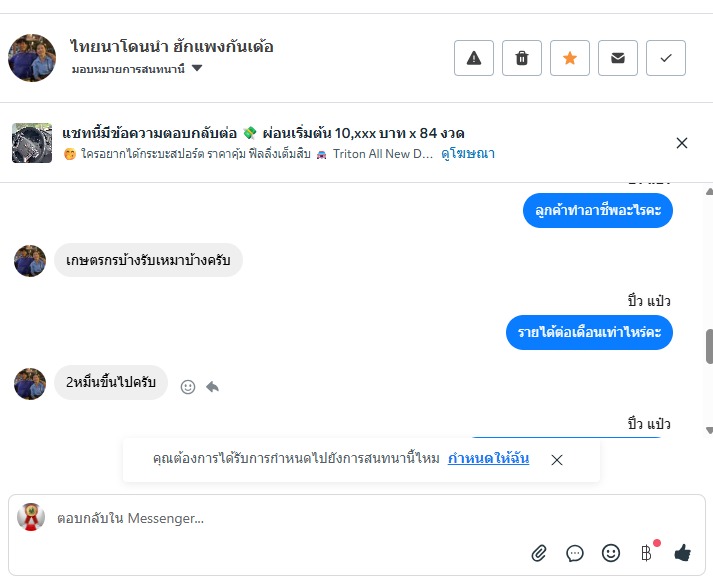Mark conversation as spam with warning icon
The height and width of the screenshot is (587, 713).
pos(474,58)
